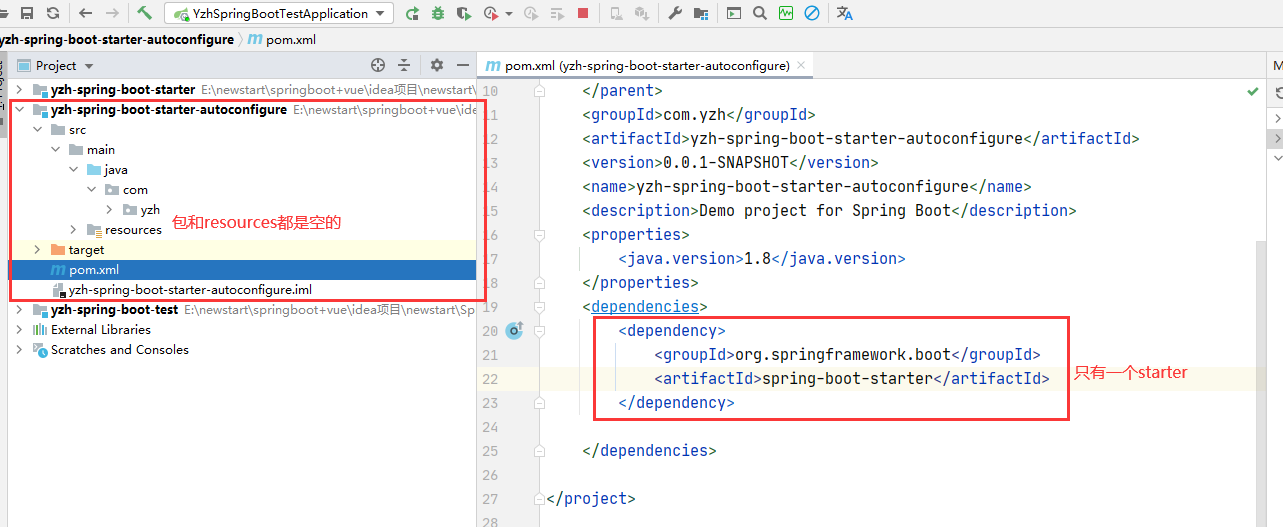
Task: Toggle the fold marker at dependencies line
Action: pos(540,306)
